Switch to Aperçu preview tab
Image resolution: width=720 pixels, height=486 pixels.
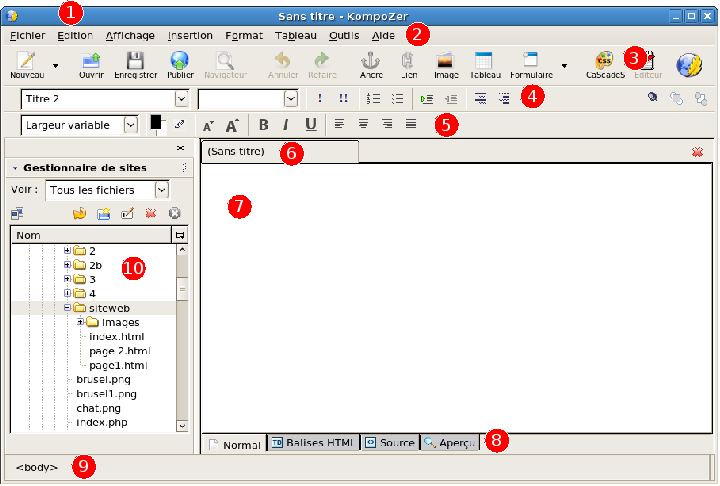point(450,443)
